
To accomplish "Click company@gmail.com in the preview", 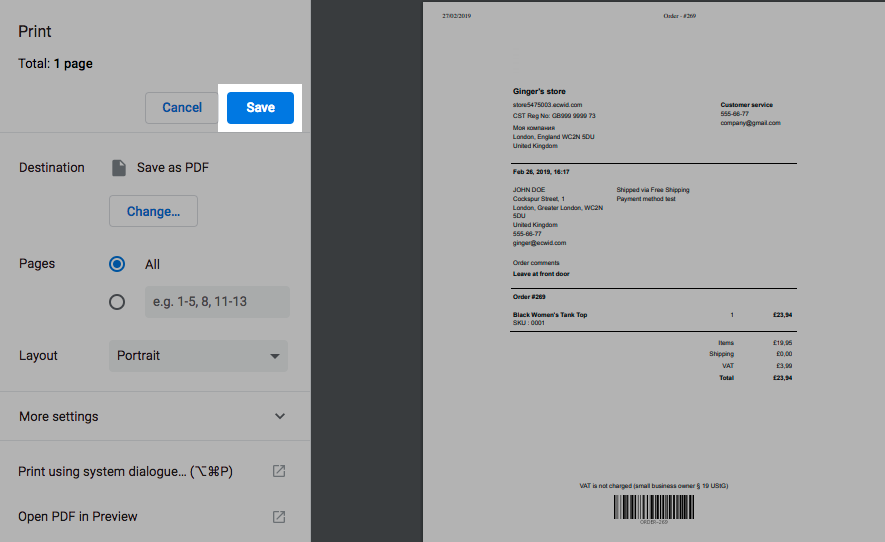I will [x=750, y=123].
